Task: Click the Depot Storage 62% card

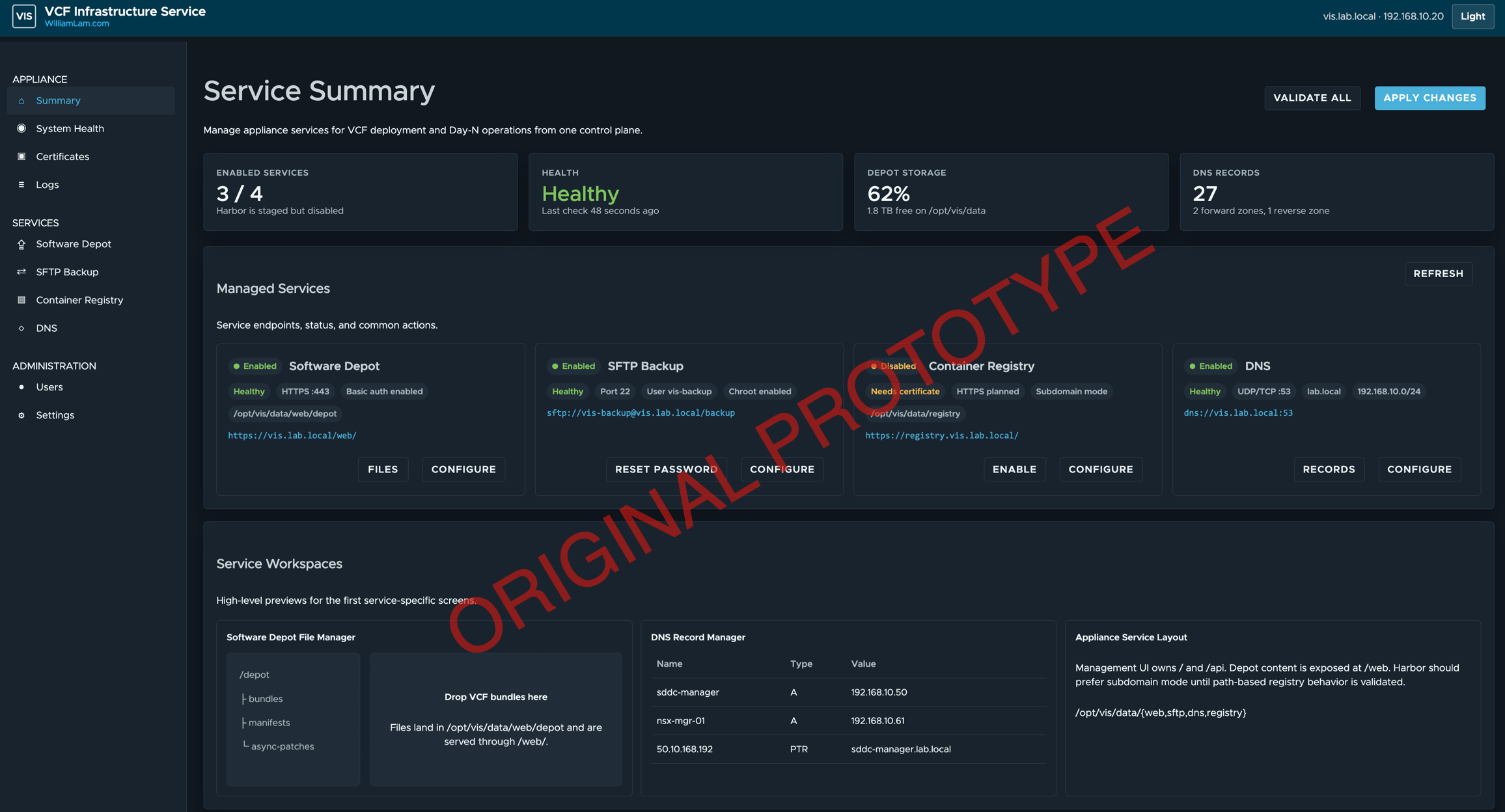Action: coord(1011,192)
